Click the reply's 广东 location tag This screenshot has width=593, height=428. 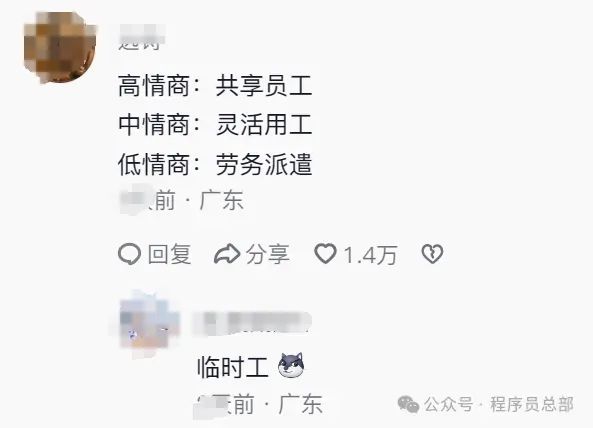click(x=300, y=404)
